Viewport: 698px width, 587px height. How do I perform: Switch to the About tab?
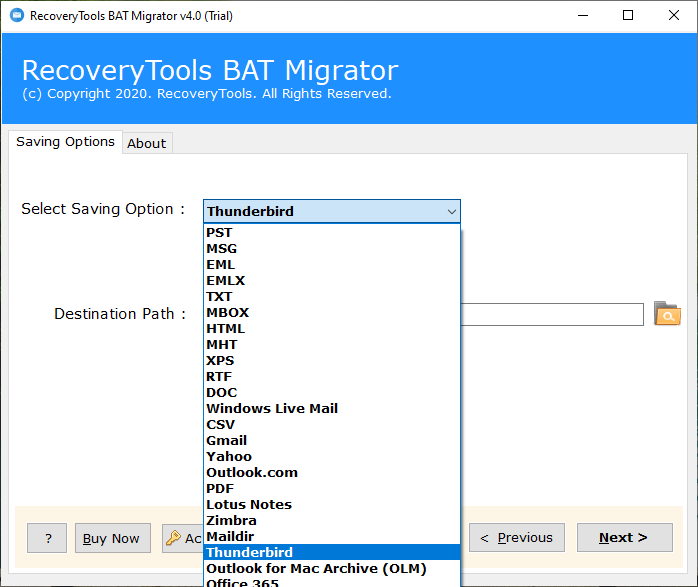pyautogui.click(x=147, y=143)
